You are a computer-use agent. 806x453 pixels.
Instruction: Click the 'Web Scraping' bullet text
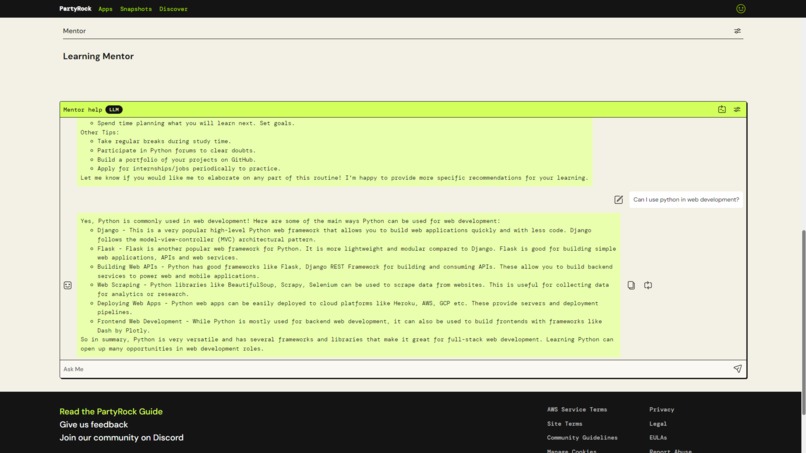pos(353,289)
